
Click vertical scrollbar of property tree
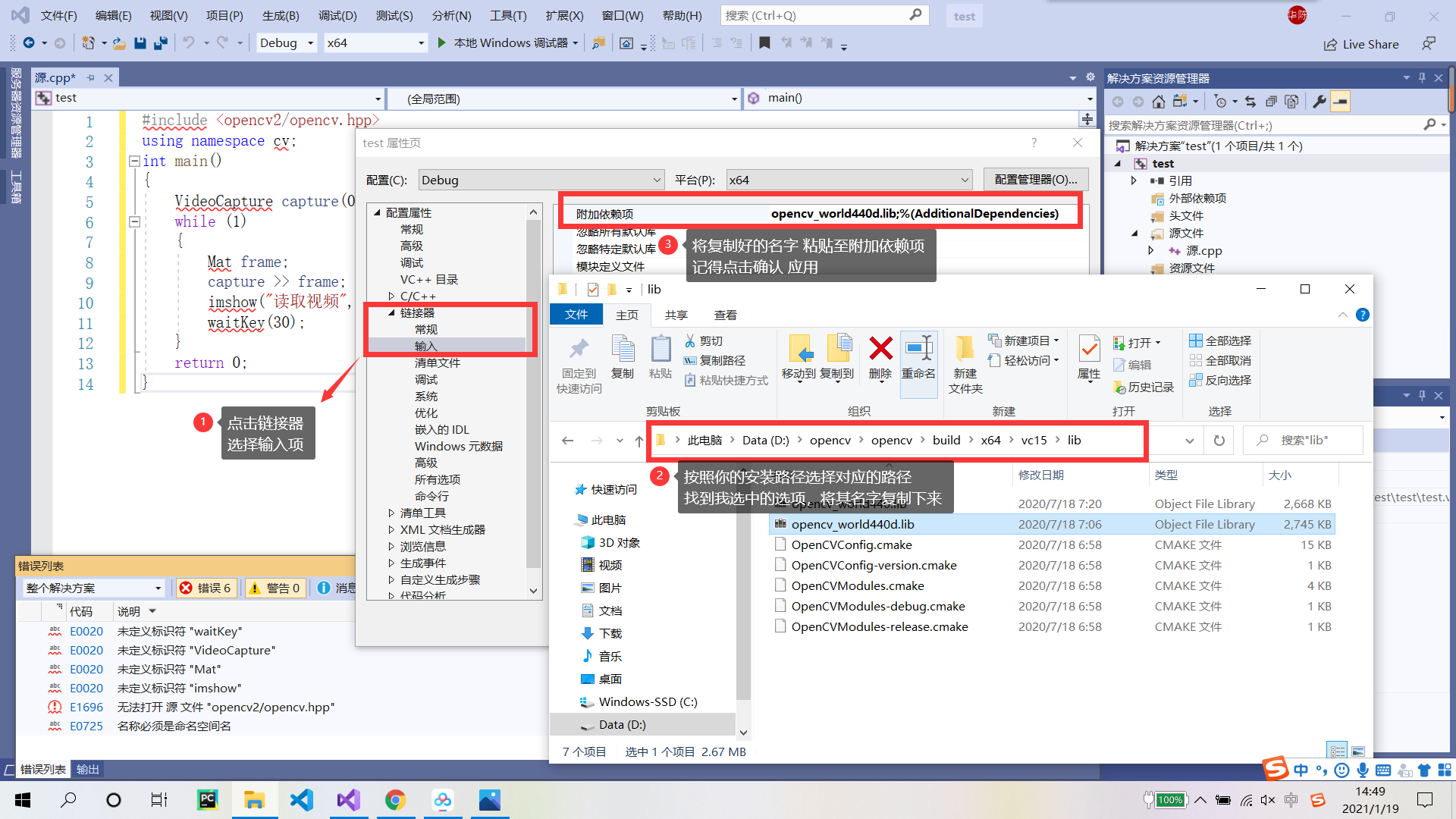point(533,393)
